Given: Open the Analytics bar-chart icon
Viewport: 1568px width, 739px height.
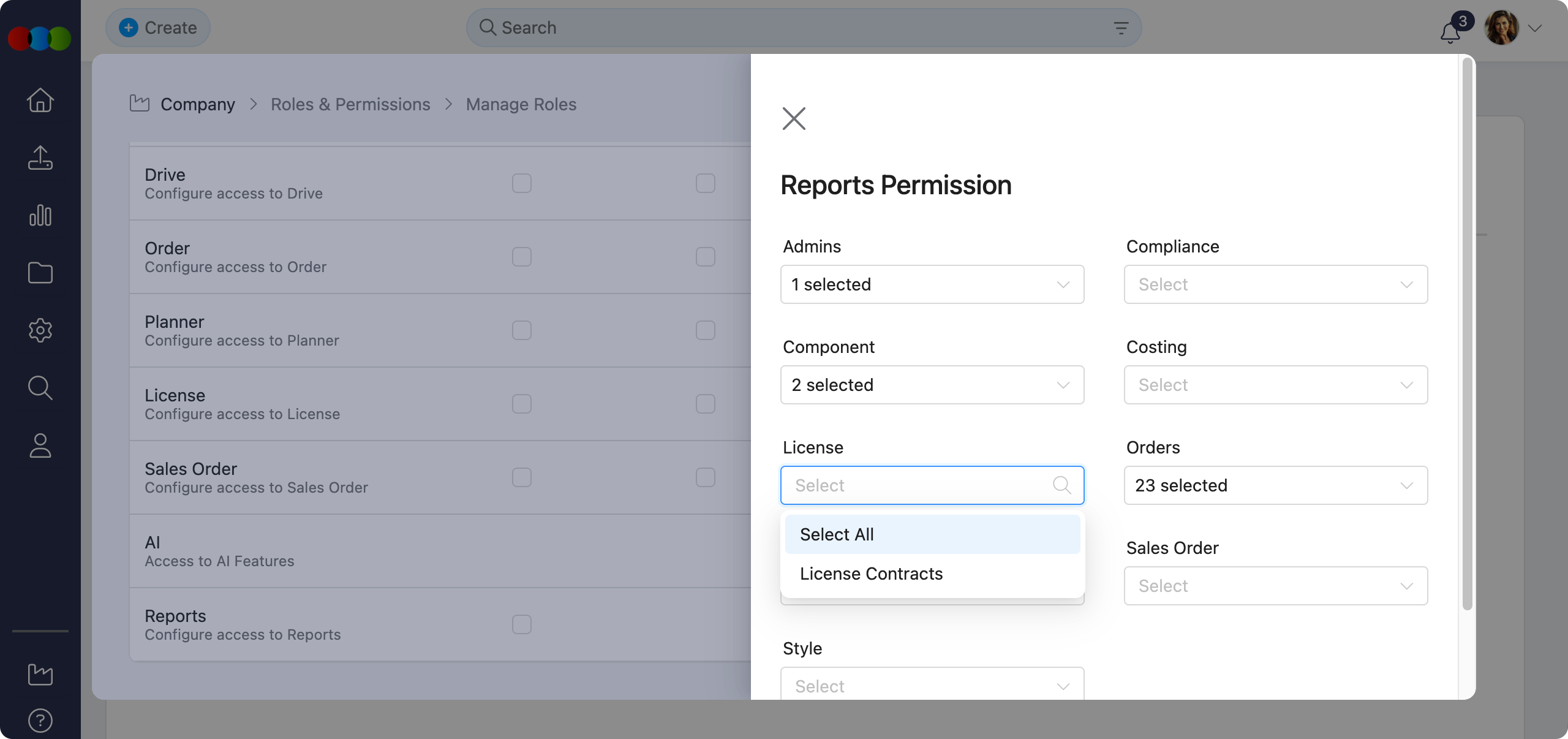Looking at the screenshot, I should tap(40, 216).
